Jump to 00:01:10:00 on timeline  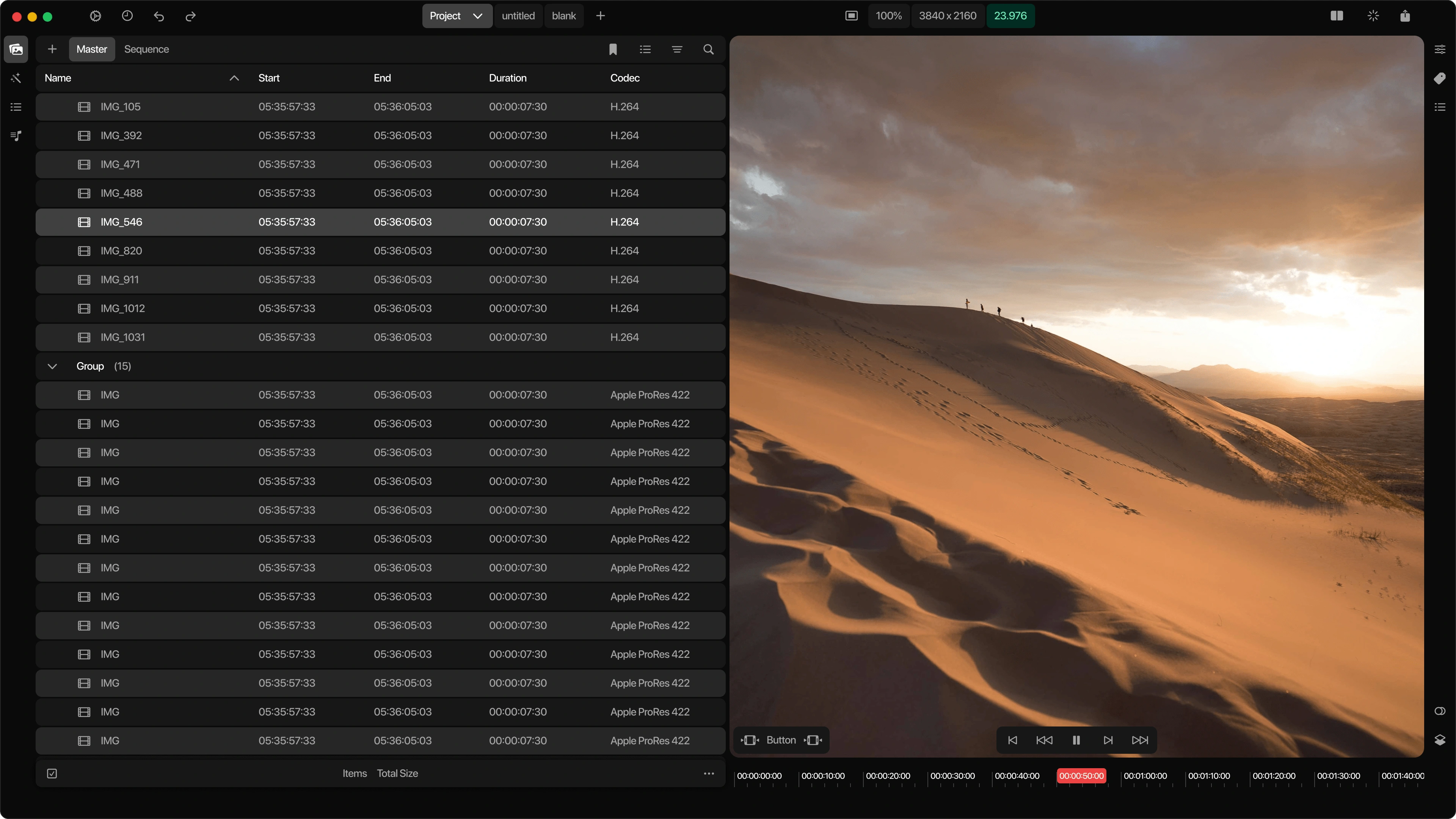[x=1209, y=775]
